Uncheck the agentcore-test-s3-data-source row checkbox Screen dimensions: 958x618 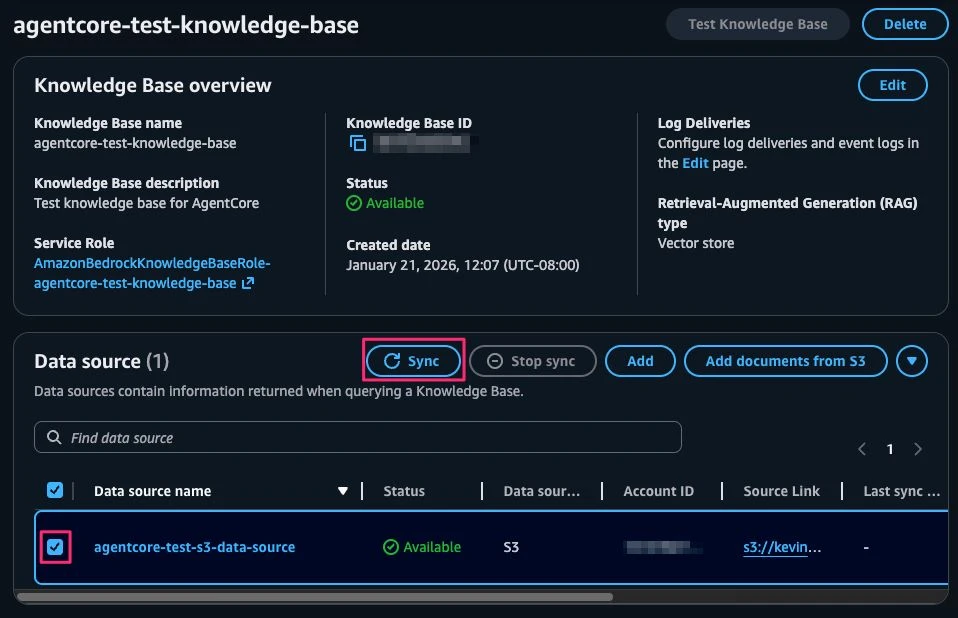[55, 547]
